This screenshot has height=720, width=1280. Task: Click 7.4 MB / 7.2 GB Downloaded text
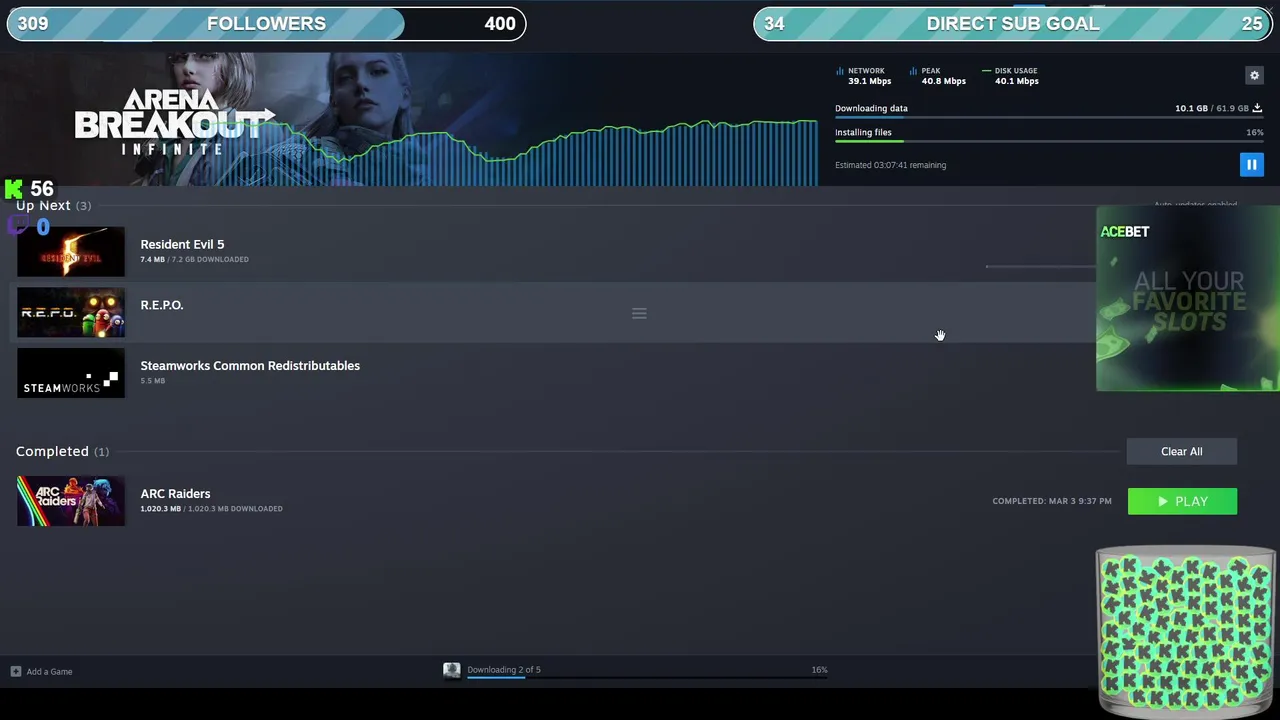194,260
